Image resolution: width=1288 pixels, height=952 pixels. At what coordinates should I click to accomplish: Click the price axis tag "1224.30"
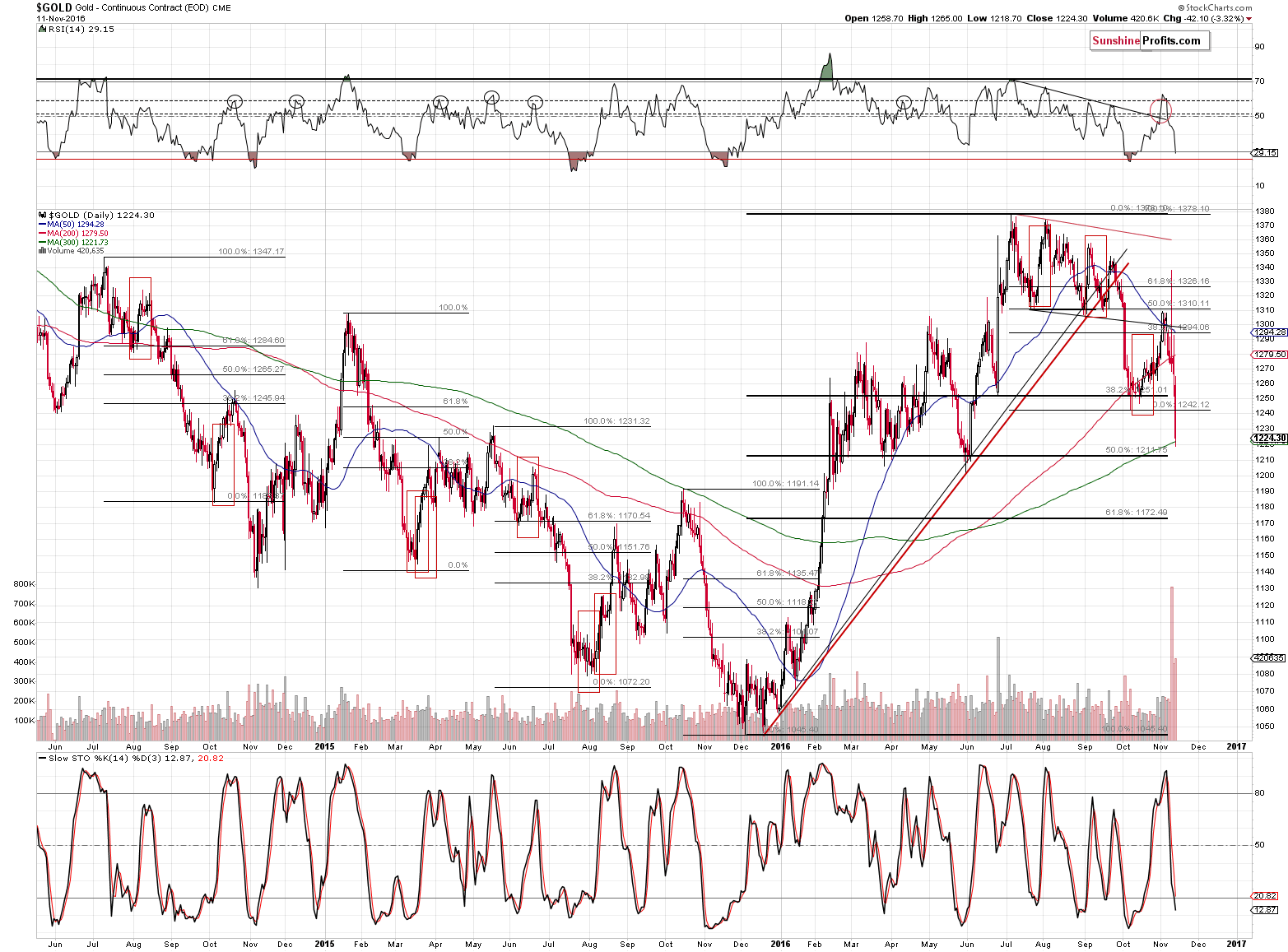[x=1268, y=439]
